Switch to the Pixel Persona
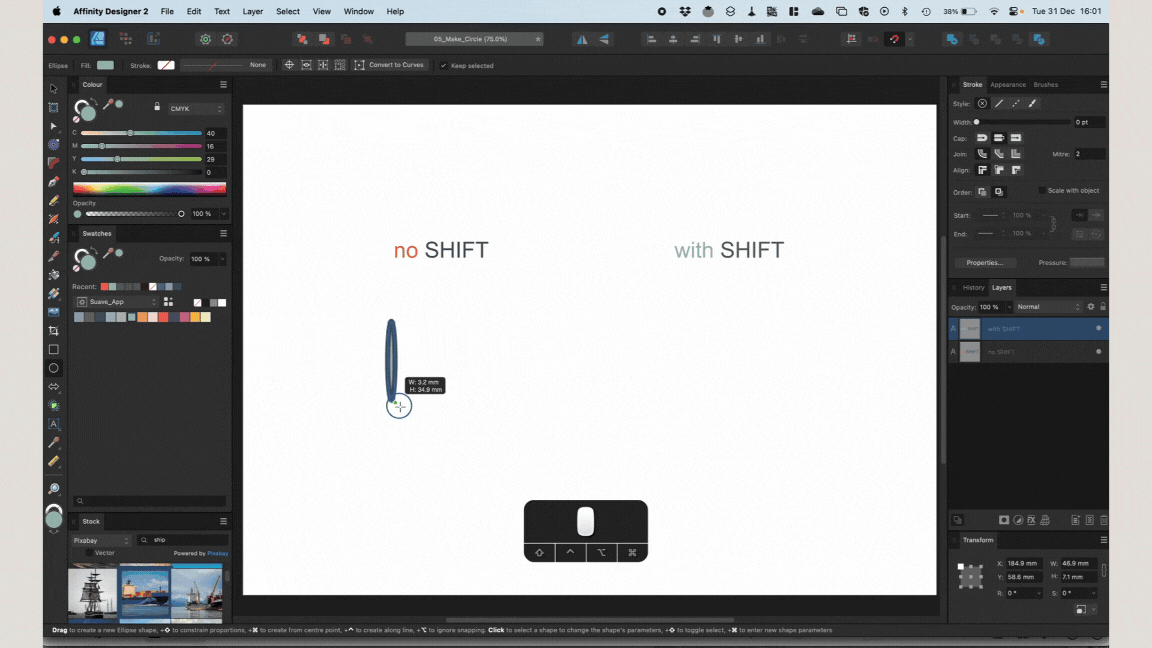This screenshot has width=1152, height=648. (x=126, y=39)
